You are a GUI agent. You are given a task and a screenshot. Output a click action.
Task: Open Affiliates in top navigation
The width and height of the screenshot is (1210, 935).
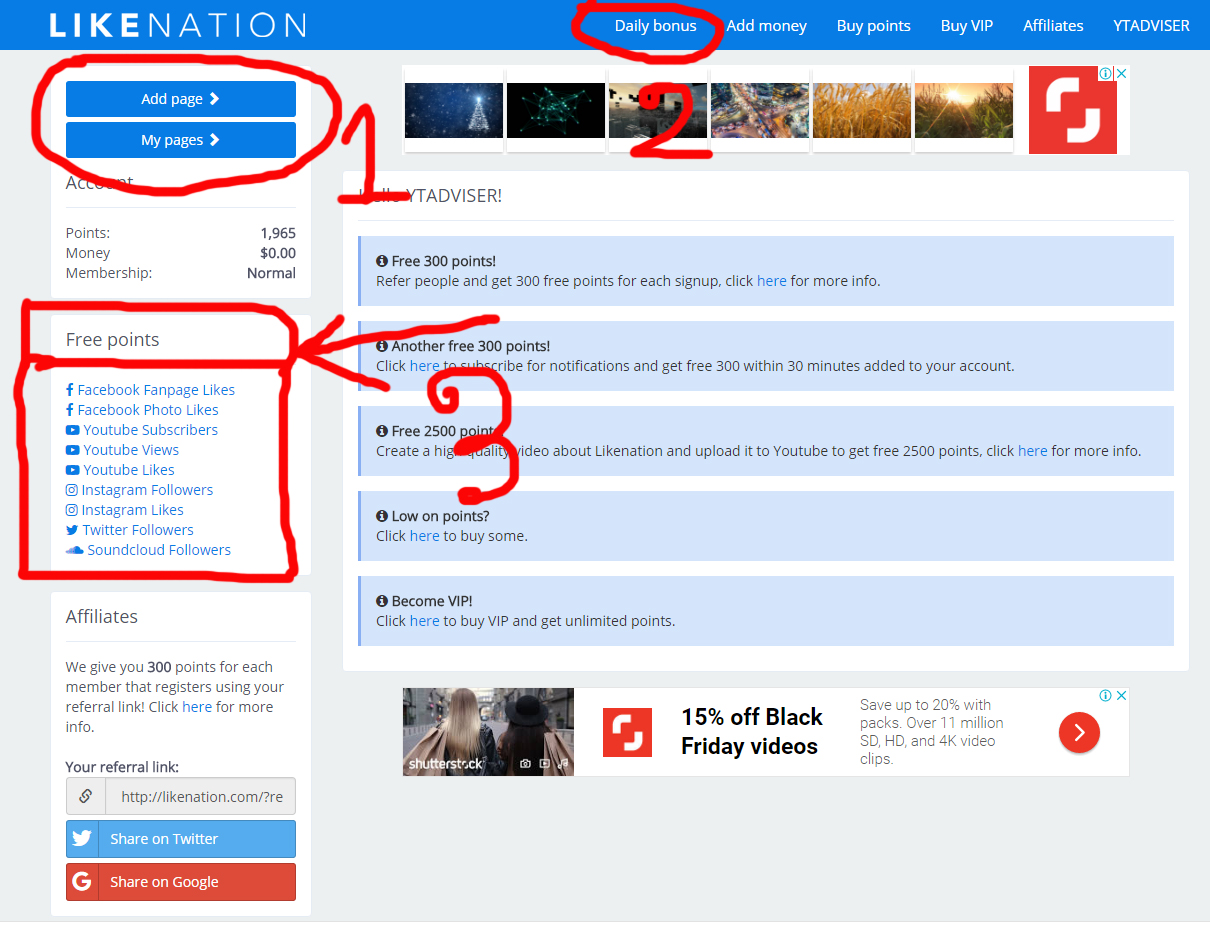click(x=1053, y=26)
